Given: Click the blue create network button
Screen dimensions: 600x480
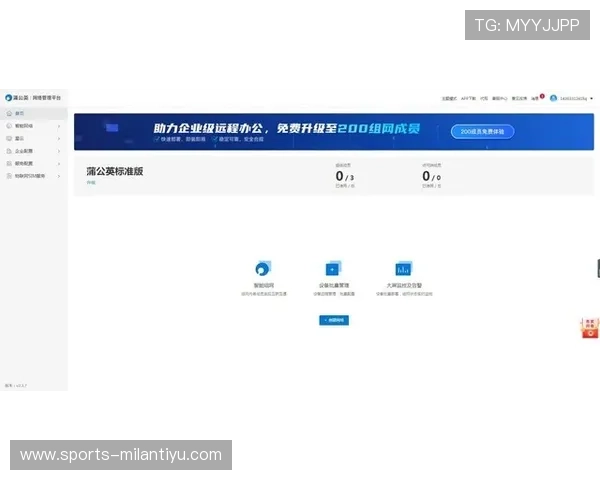Looking at the screenshot, I should click(x=334, y=320).
